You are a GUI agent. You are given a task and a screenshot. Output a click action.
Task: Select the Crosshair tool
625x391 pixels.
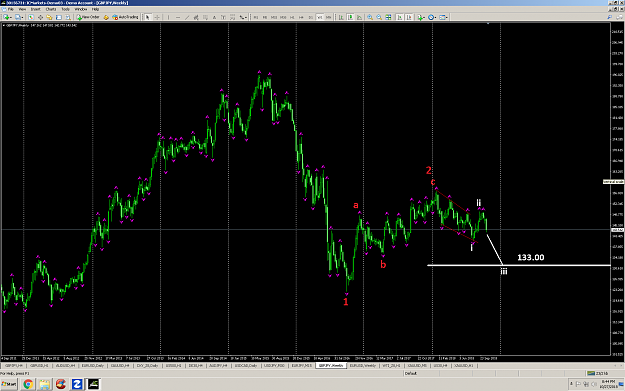157,17
